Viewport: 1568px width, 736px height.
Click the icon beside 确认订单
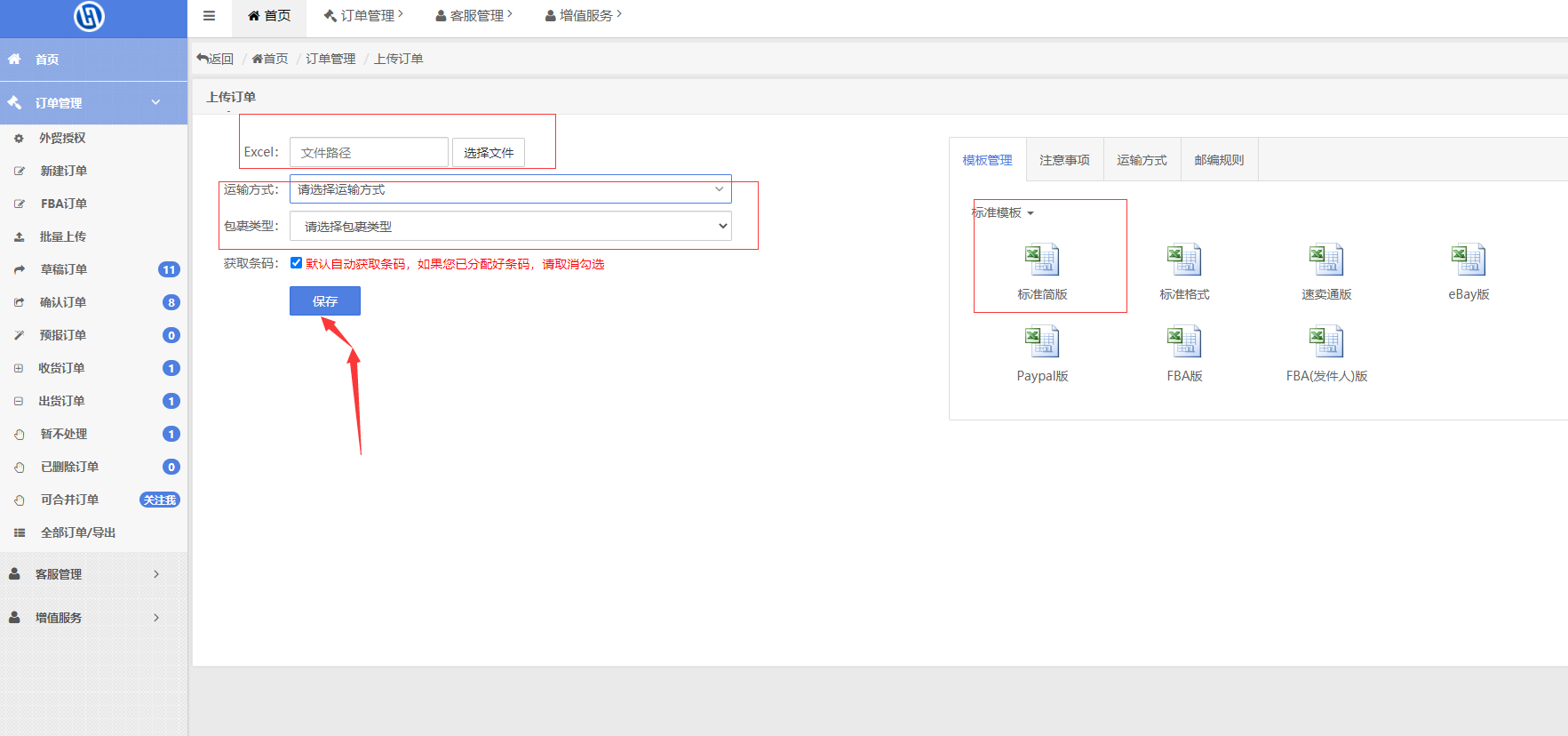tap(19, 302)
